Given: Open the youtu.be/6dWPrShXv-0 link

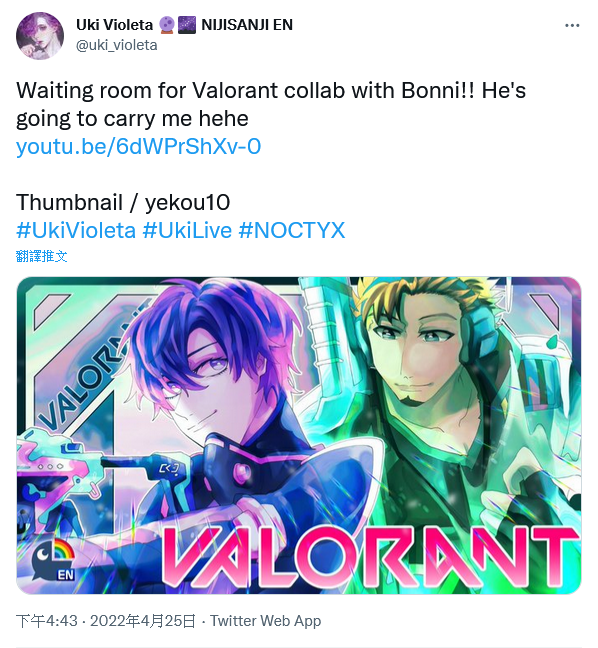Looking at the screenshot, I should (138, 146).
